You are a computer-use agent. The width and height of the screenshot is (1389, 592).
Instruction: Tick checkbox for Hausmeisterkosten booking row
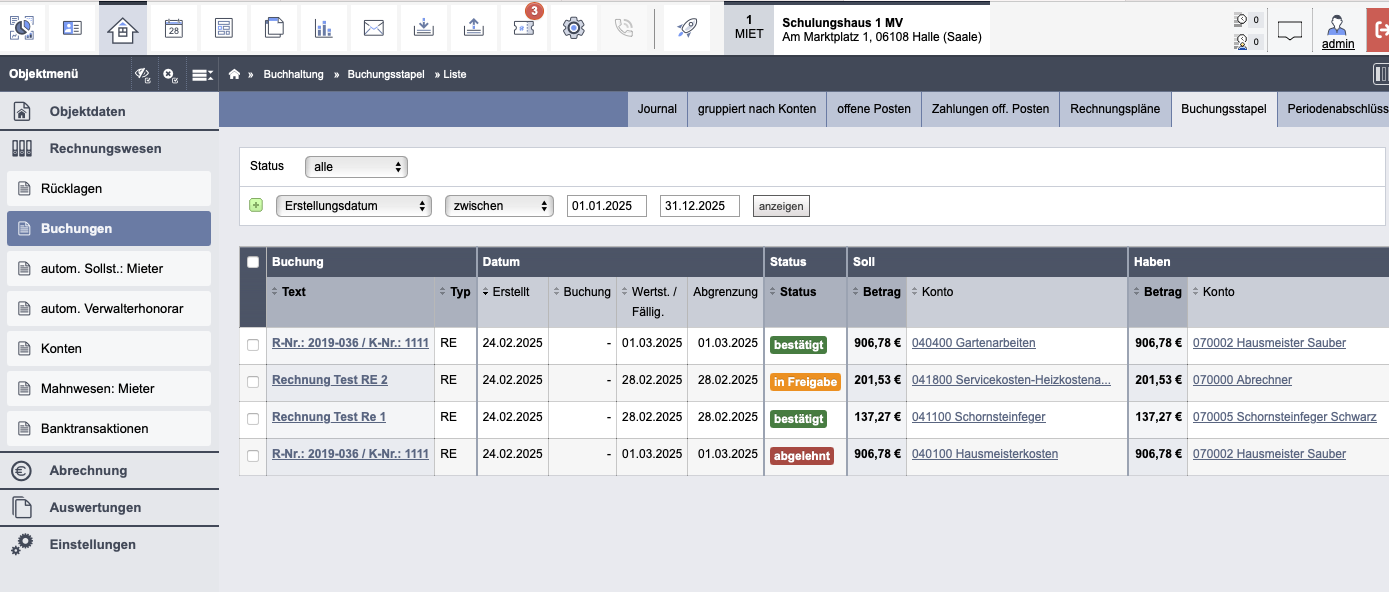pyautogui.click(x=253, y=455)
